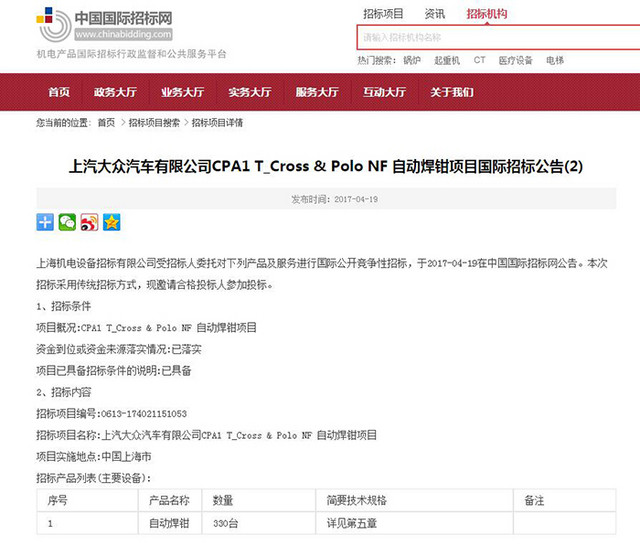Click the publish date 2017-04-19 text

click(x=356, y=199)
